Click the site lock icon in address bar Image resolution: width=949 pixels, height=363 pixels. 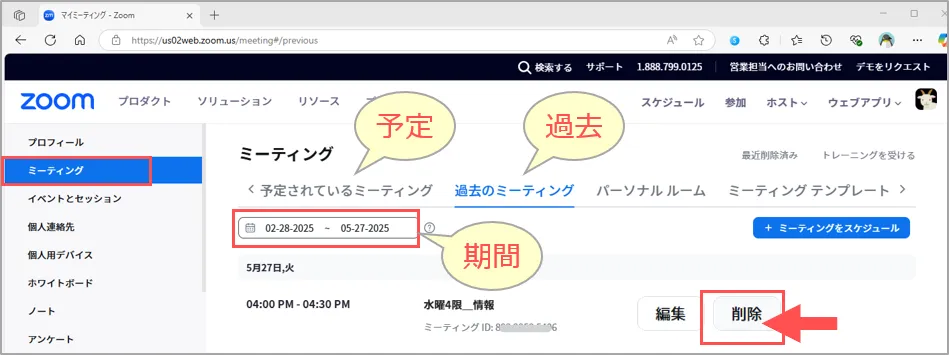click(x=117, y=41)
